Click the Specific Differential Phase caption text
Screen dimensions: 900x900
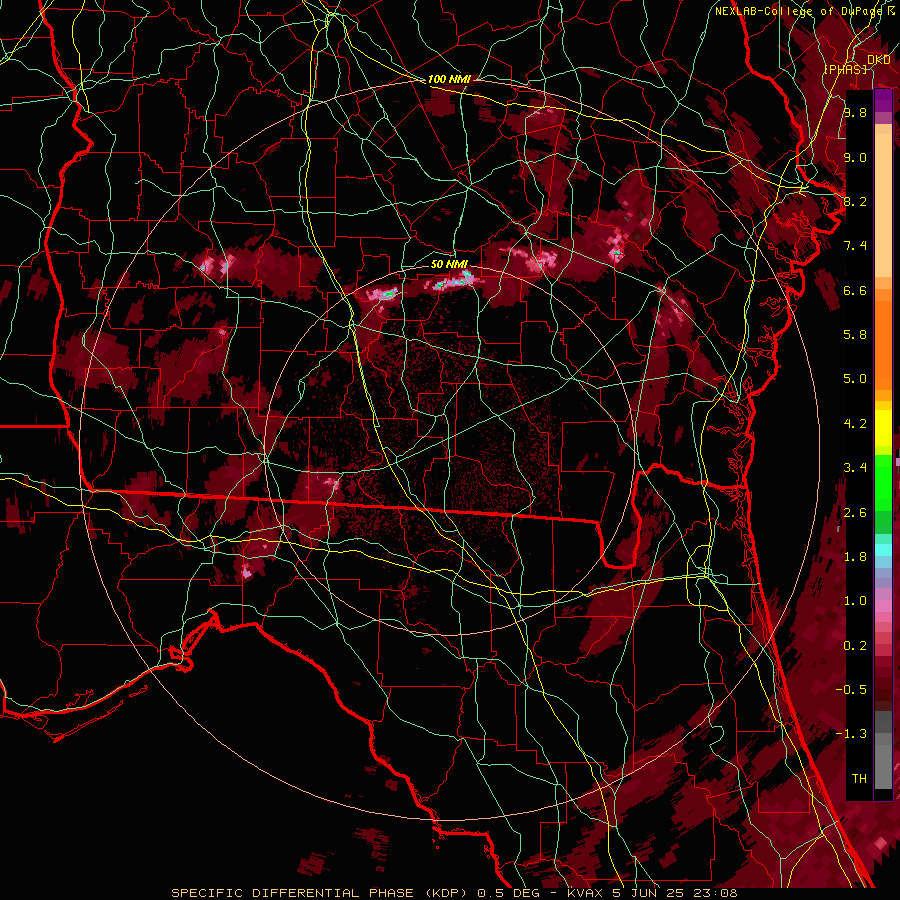pyautogui.click(x=455, y=893)
